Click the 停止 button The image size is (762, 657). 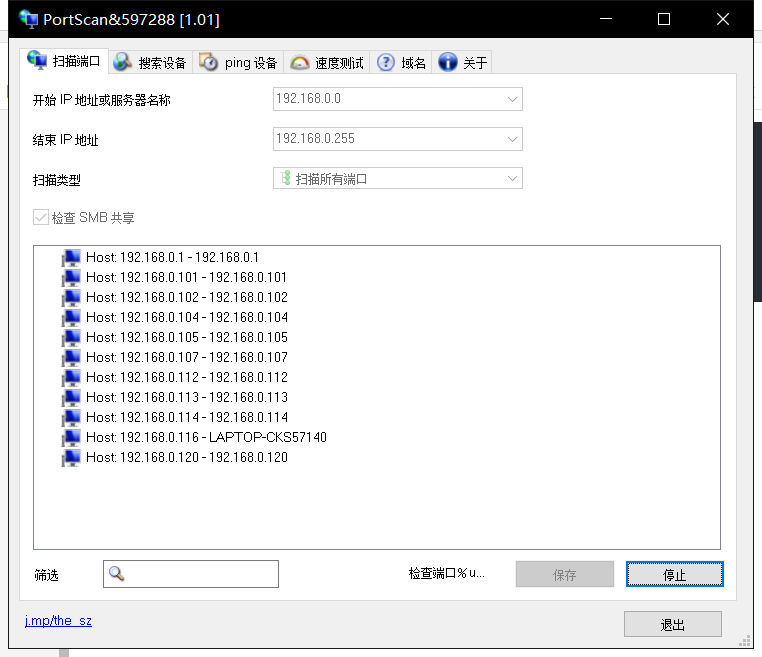click(x=675, y=574)
